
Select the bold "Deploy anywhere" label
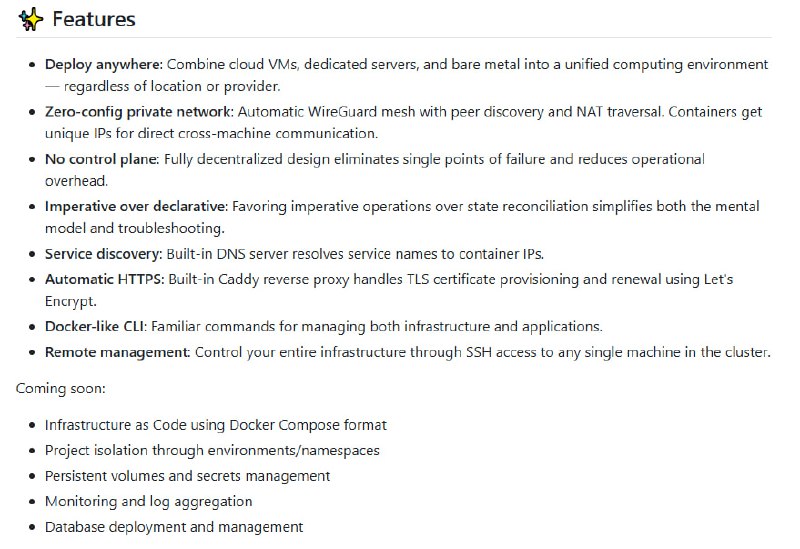[x=103, y=65]
